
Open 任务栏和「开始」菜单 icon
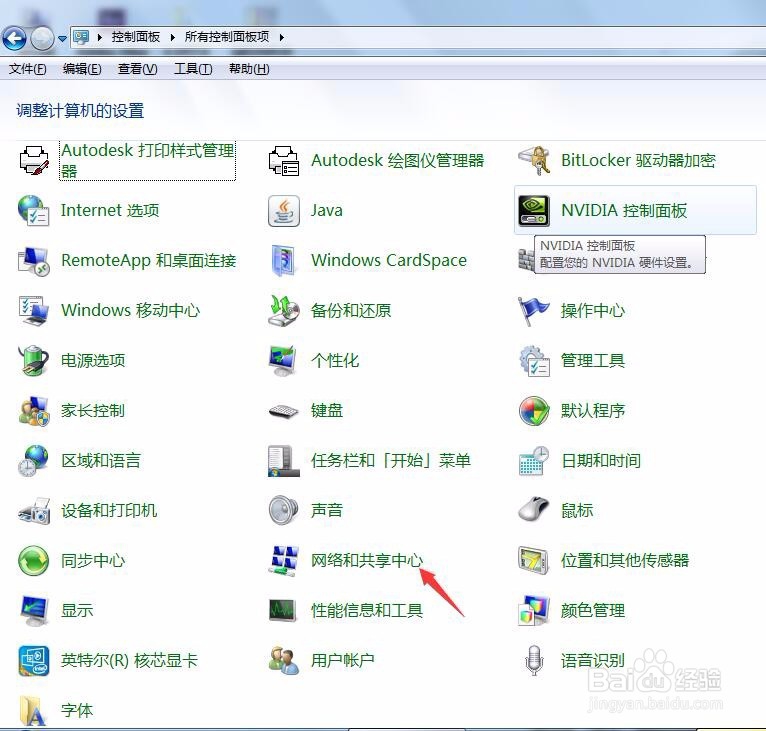(x=284, y=460)
